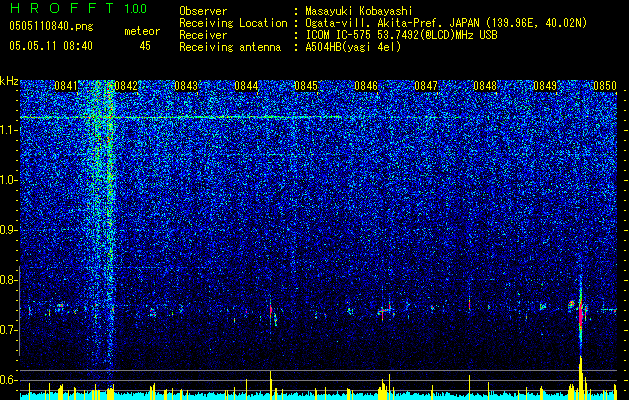Click the meteor label above the count

pyautogui.click(x=142, y=31)
